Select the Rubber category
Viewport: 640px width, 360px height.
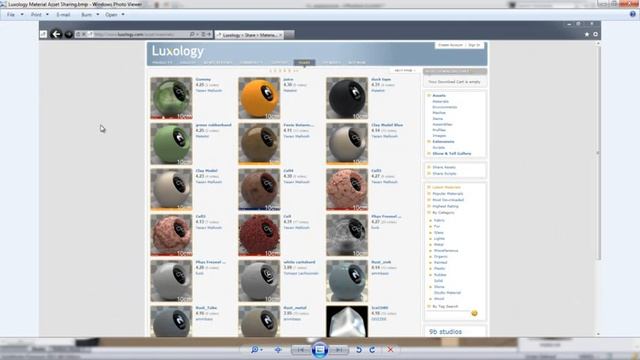(x=440, y=275)
